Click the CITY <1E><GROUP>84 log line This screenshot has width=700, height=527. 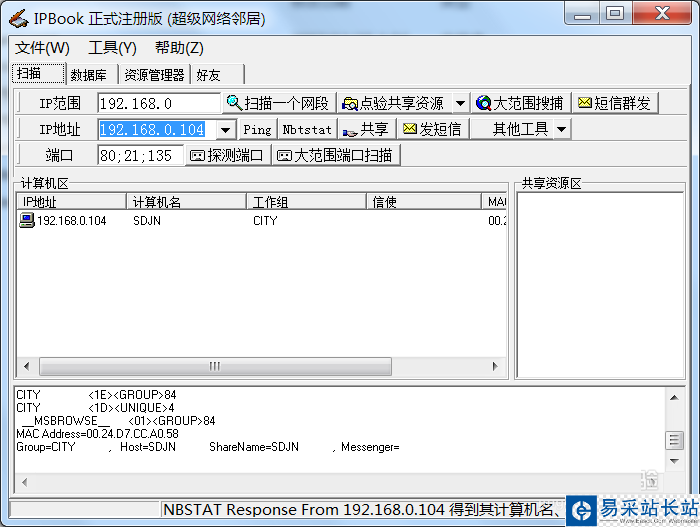tap(96, 395)
